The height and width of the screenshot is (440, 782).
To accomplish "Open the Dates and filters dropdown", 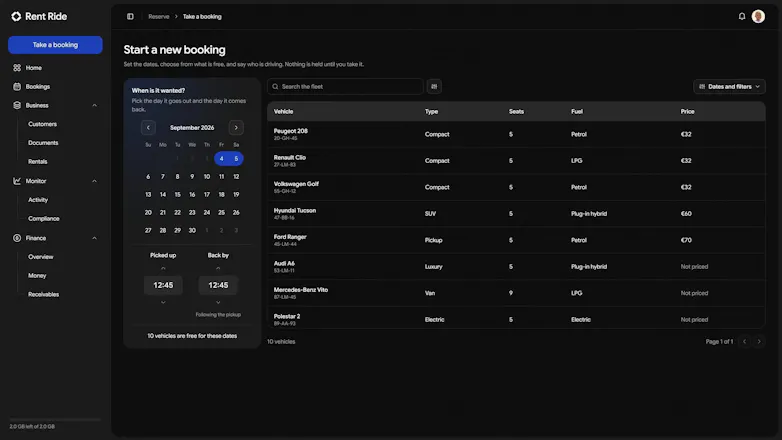I will point(729,87).
